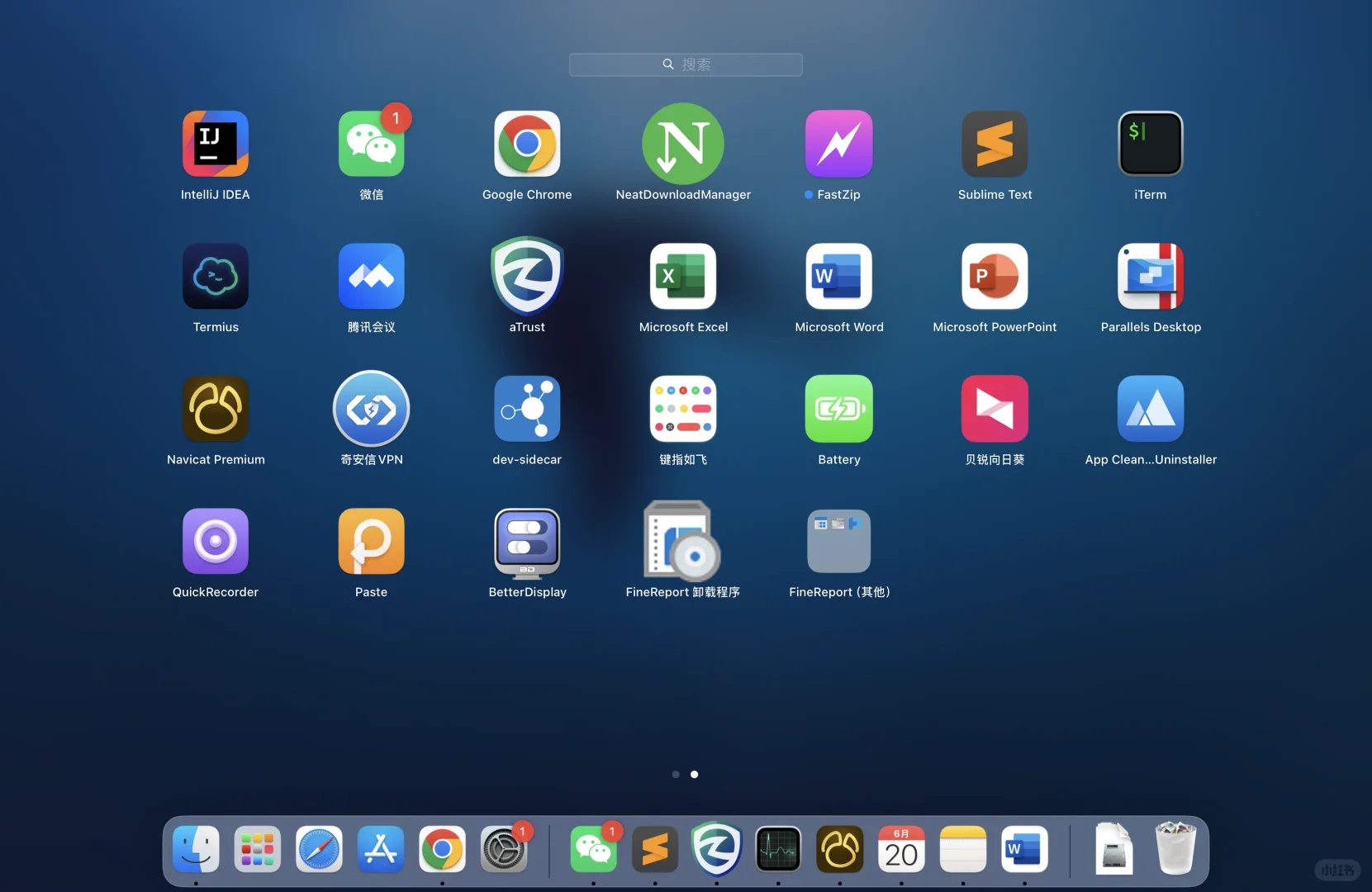Open the iTerm terminal app
This screenshot has height=892, width=1372.
[1151, 144]
